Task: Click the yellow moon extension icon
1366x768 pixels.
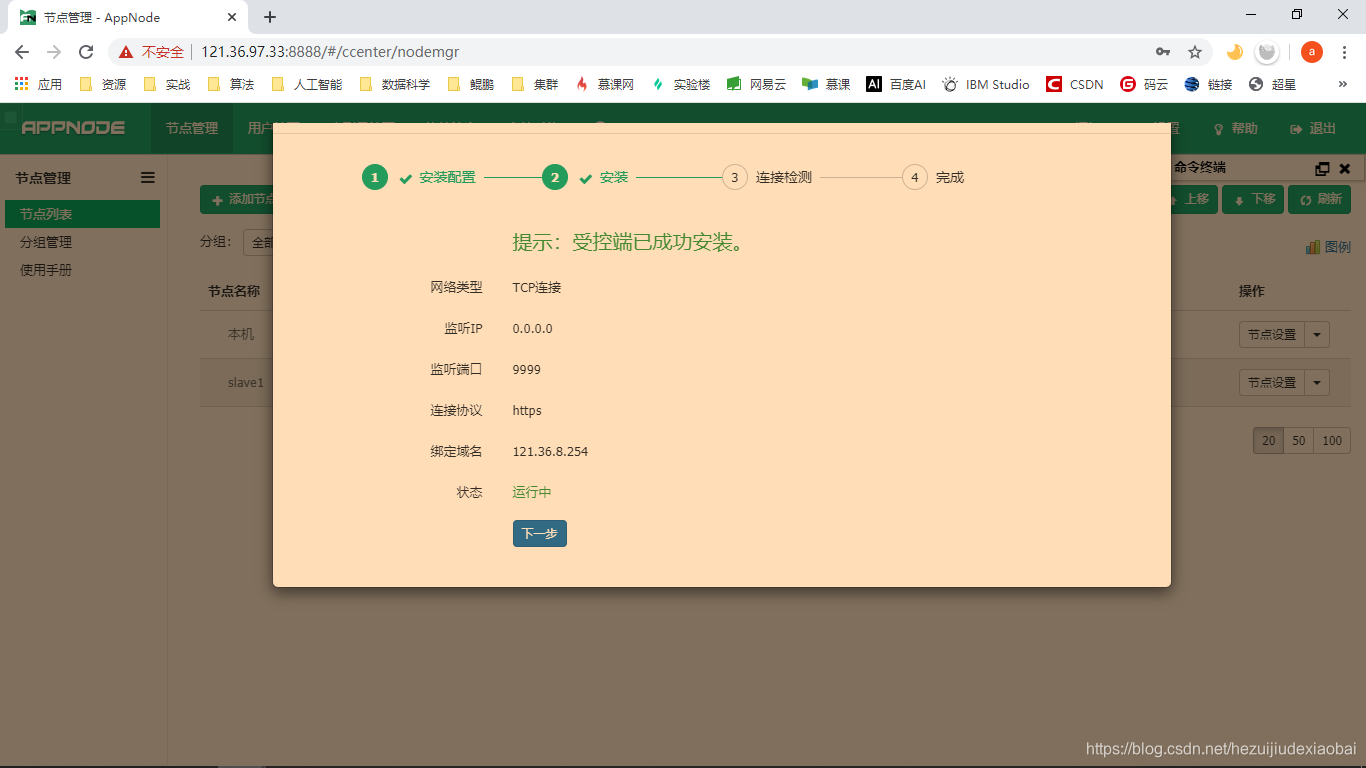Action: (x=1235, y=52)
